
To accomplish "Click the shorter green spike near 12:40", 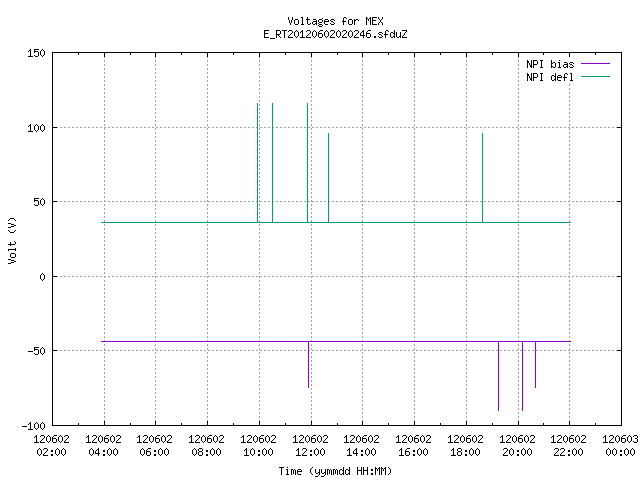I will (328, 178).
